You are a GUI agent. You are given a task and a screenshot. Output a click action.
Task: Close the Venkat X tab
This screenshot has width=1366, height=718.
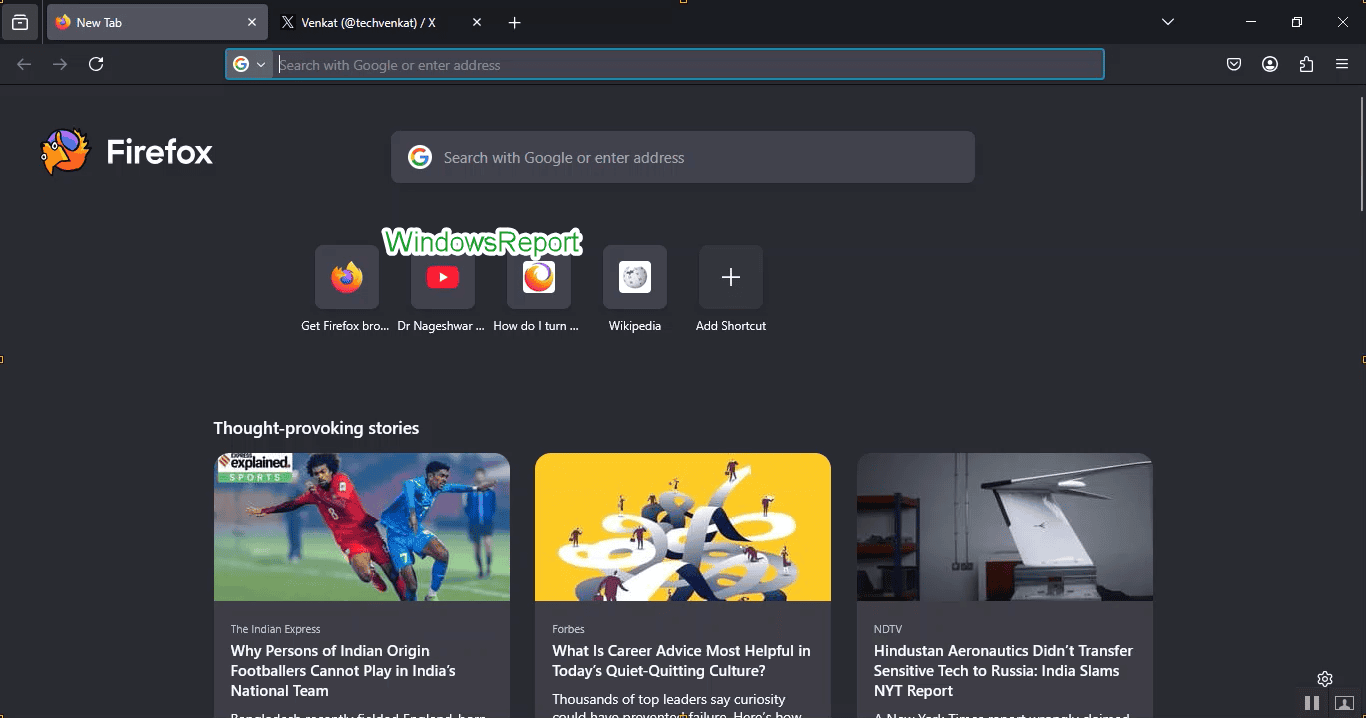coord(476,22)
